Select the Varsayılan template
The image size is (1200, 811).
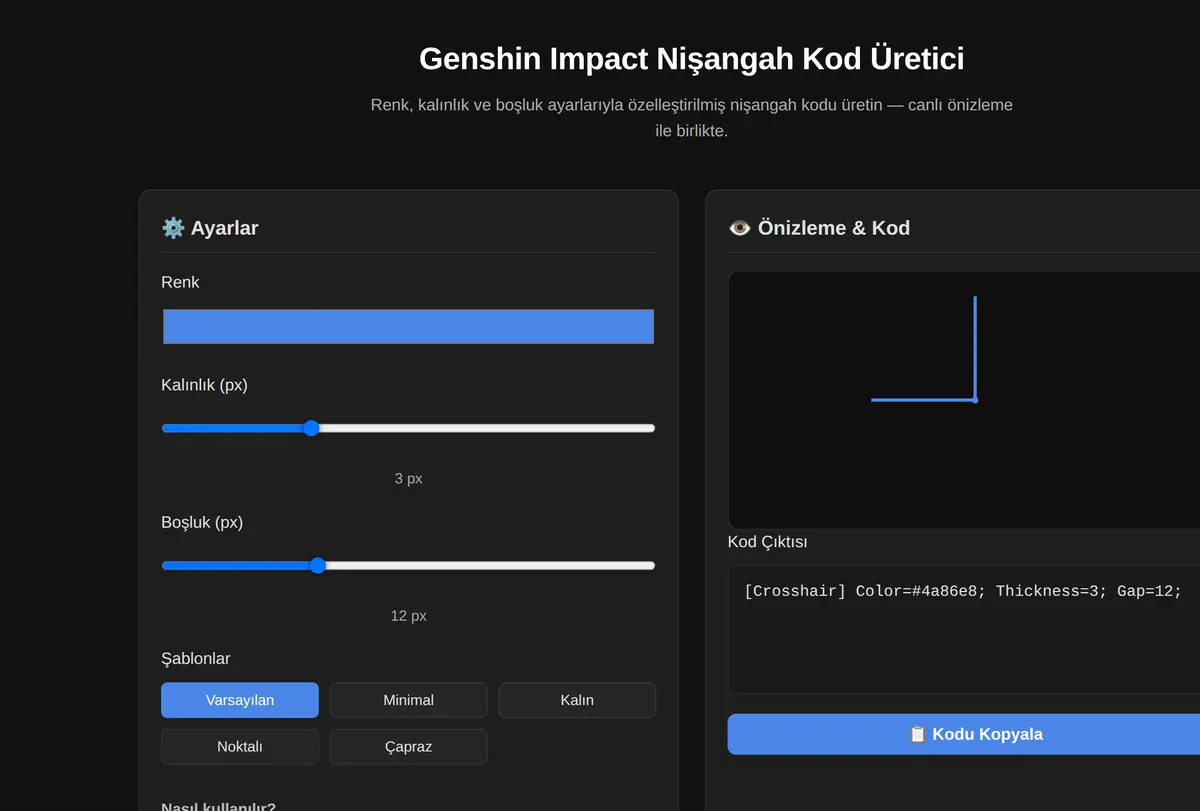pyautogui.click(x=240, y=700)
